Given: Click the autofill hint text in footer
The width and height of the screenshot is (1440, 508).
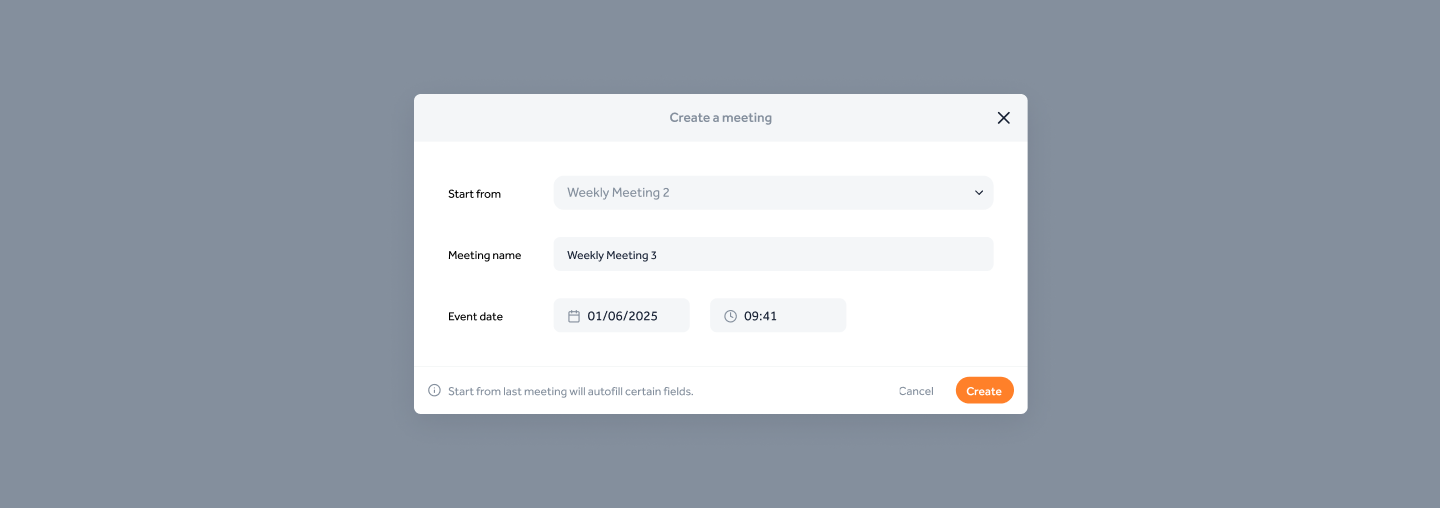Looking at the screenshot, I should point(570,392).
